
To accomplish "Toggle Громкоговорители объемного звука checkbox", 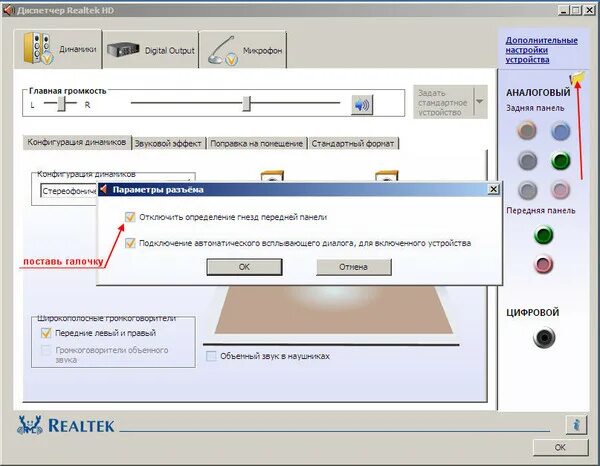I will [46, 350].
